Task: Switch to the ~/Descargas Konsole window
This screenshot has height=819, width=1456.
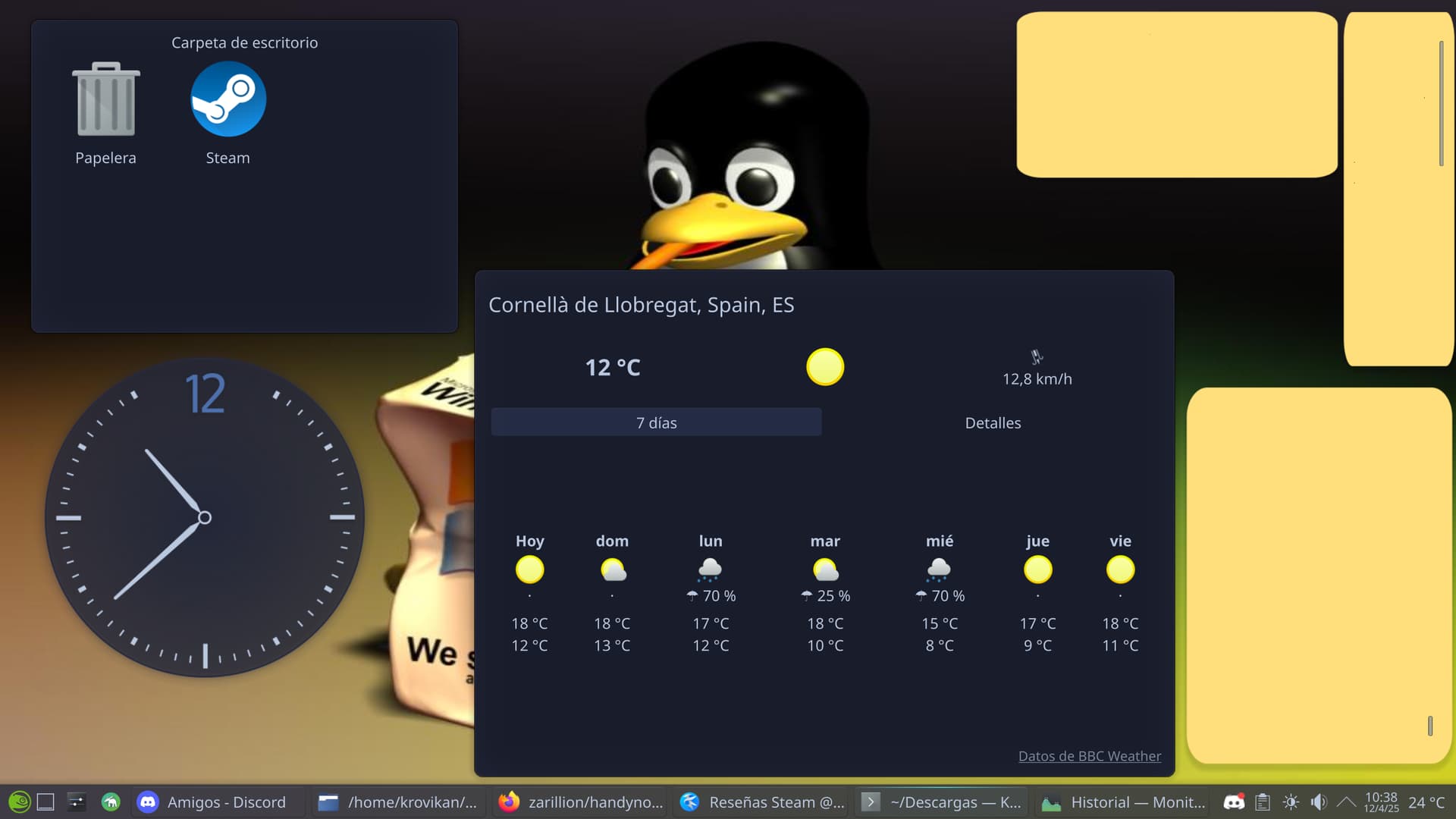Action: click(x=943, y=802)
